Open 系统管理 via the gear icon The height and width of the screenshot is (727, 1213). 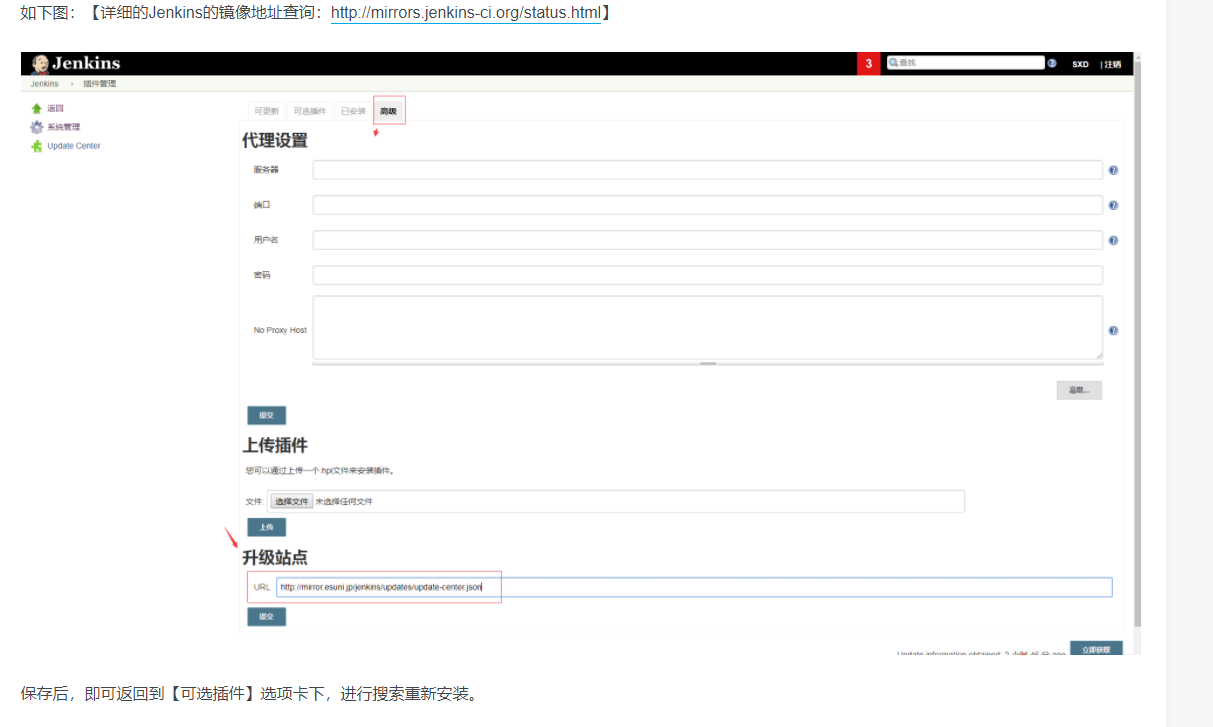[35, 126]
